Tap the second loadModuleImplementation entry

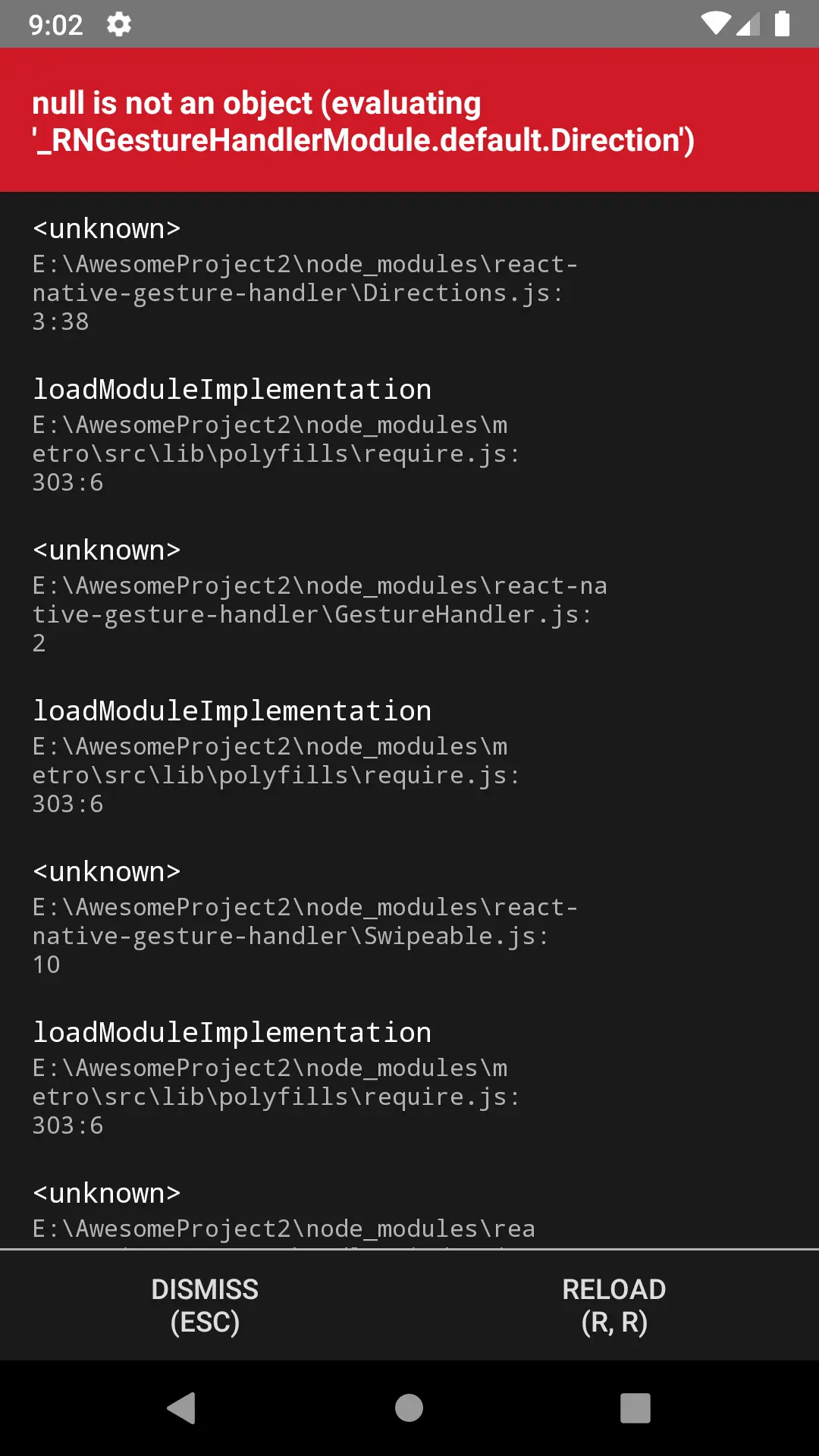pos(231,711)
